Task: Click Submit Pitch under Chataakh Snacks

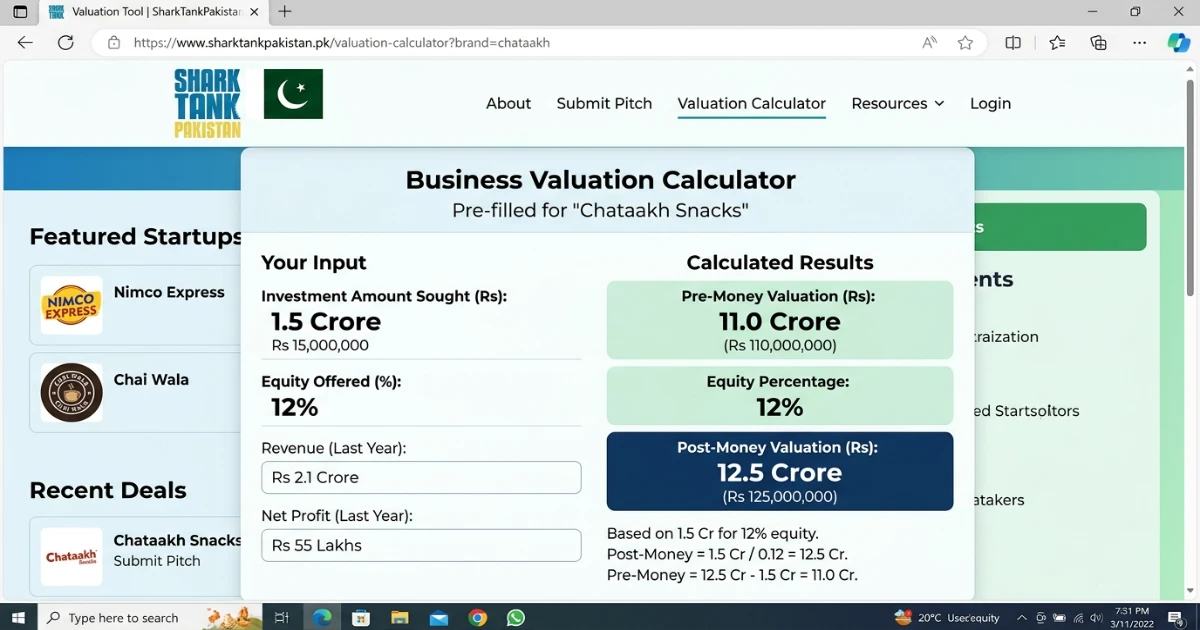Action: click(157, 561)
